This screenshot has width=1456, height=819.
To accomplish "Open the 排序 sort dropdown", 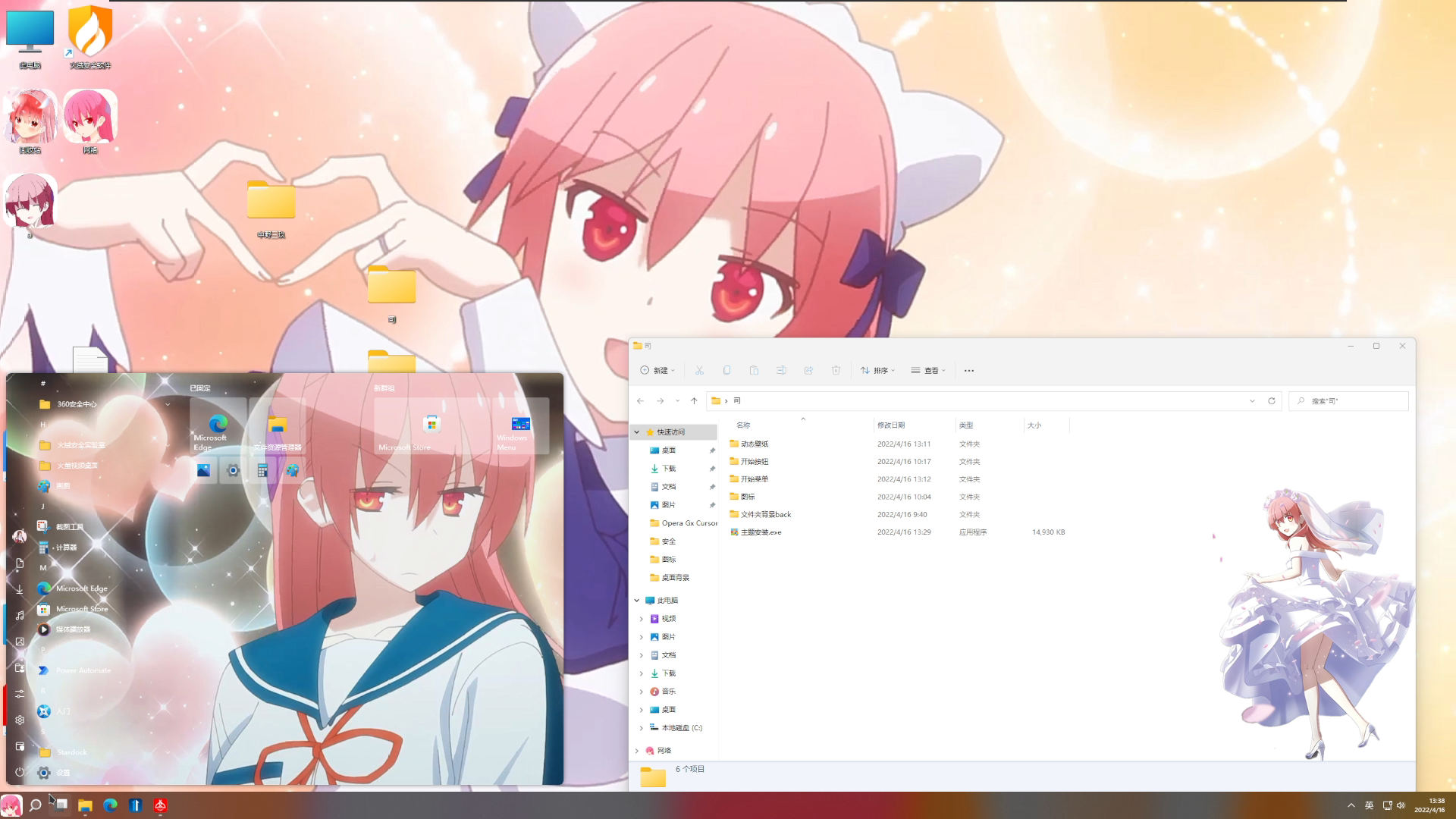I will tap(878, 371).
